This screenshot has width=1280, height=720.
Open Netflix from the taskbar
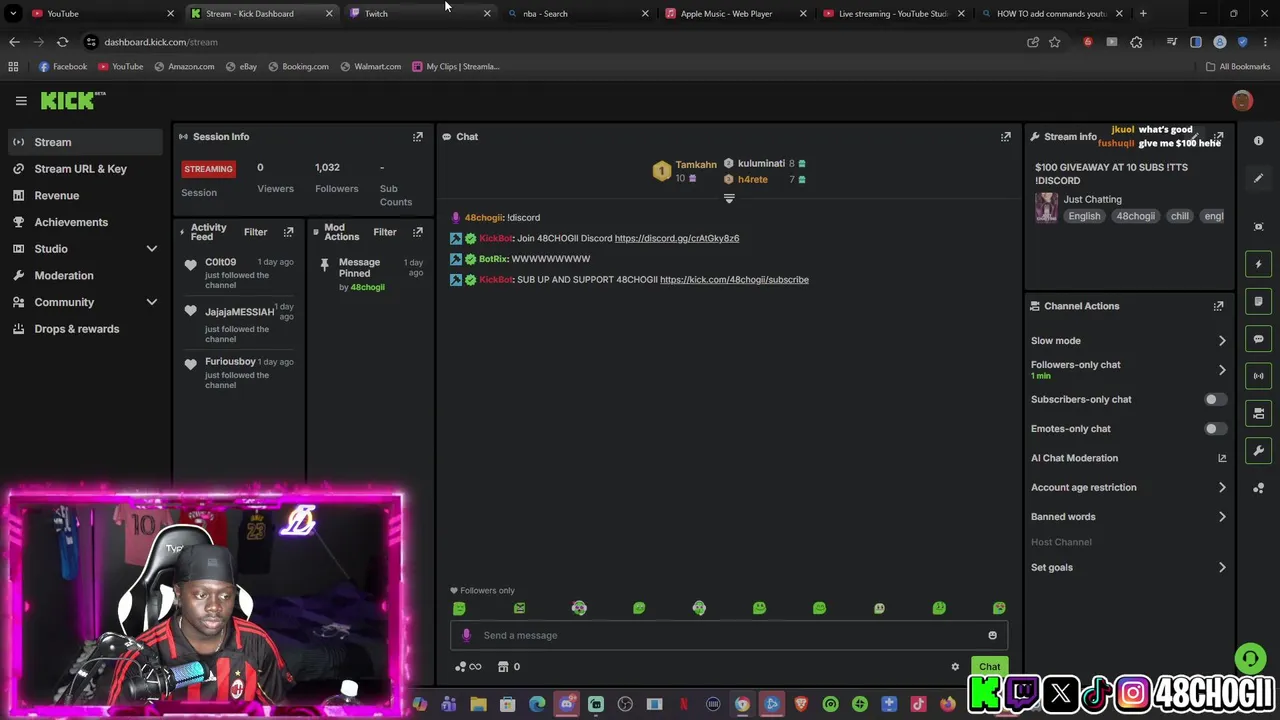click(684, 705)
